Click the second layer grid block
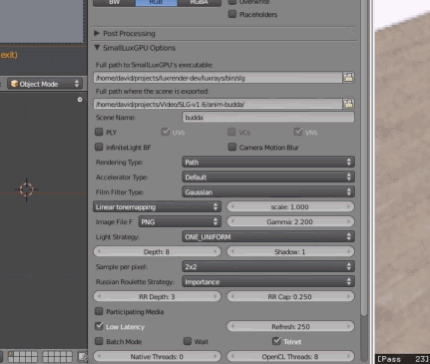The image size is (430, 364). [57, 356]
